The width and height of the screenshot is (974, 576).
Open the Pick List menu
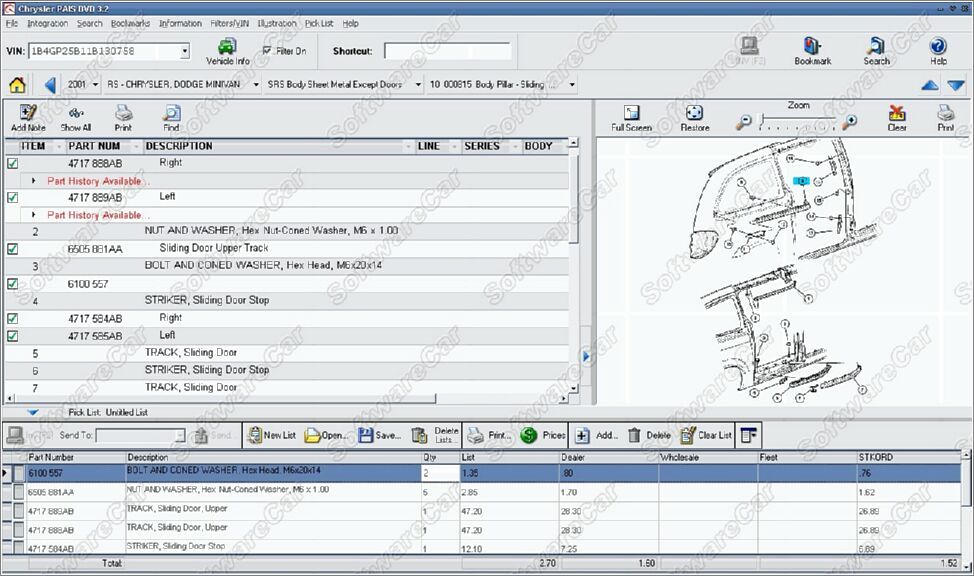click(319, 23)
